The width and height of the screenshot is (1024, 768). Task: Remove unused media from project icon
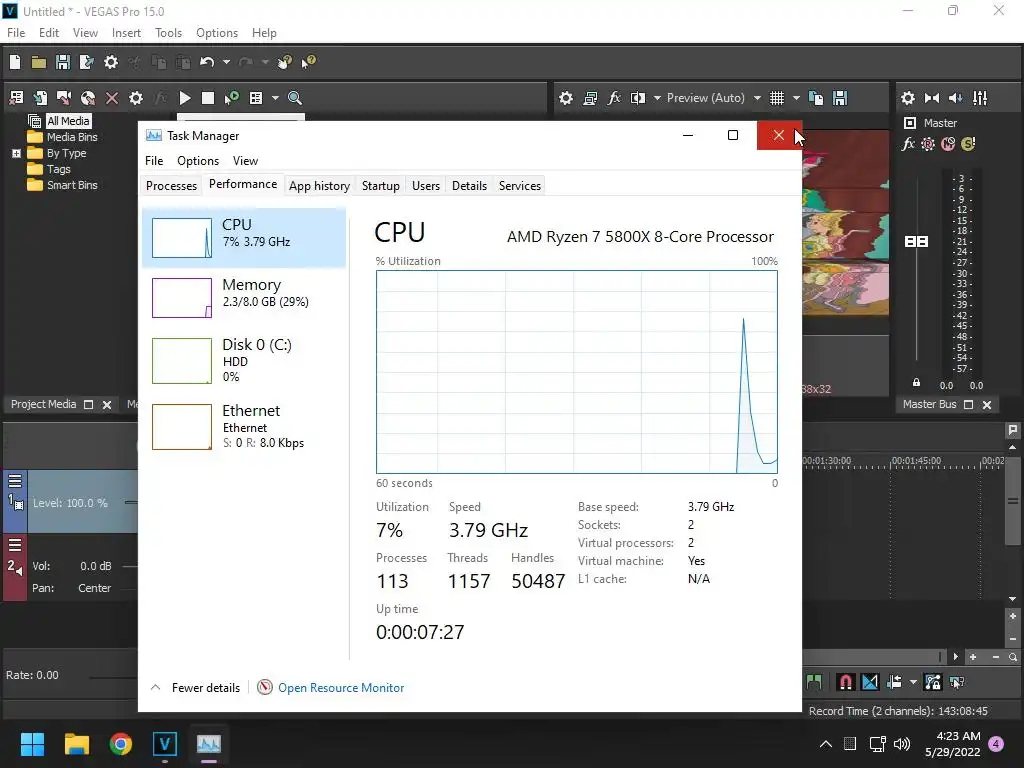coord(16,98)
